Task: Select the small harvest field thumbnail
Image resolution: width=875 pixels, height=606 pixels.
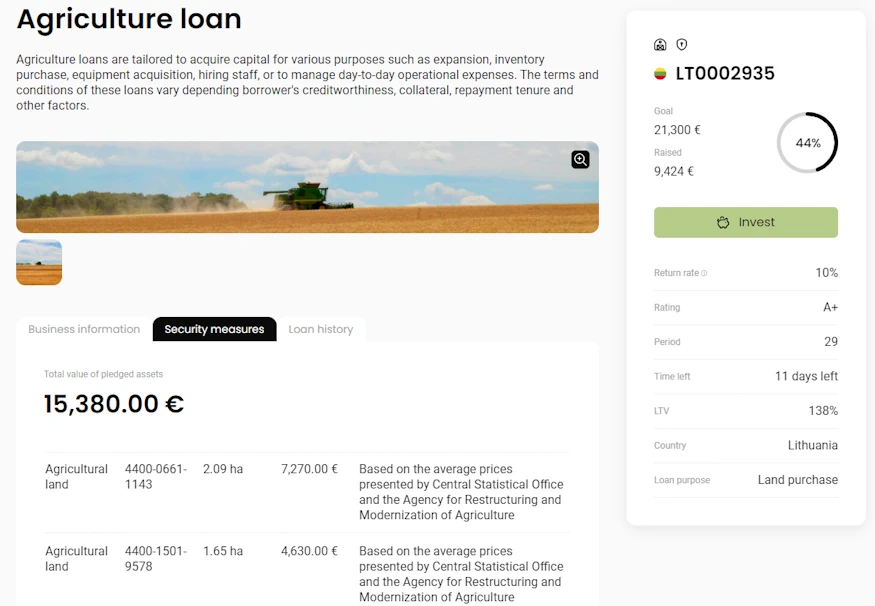Action: 39,262
